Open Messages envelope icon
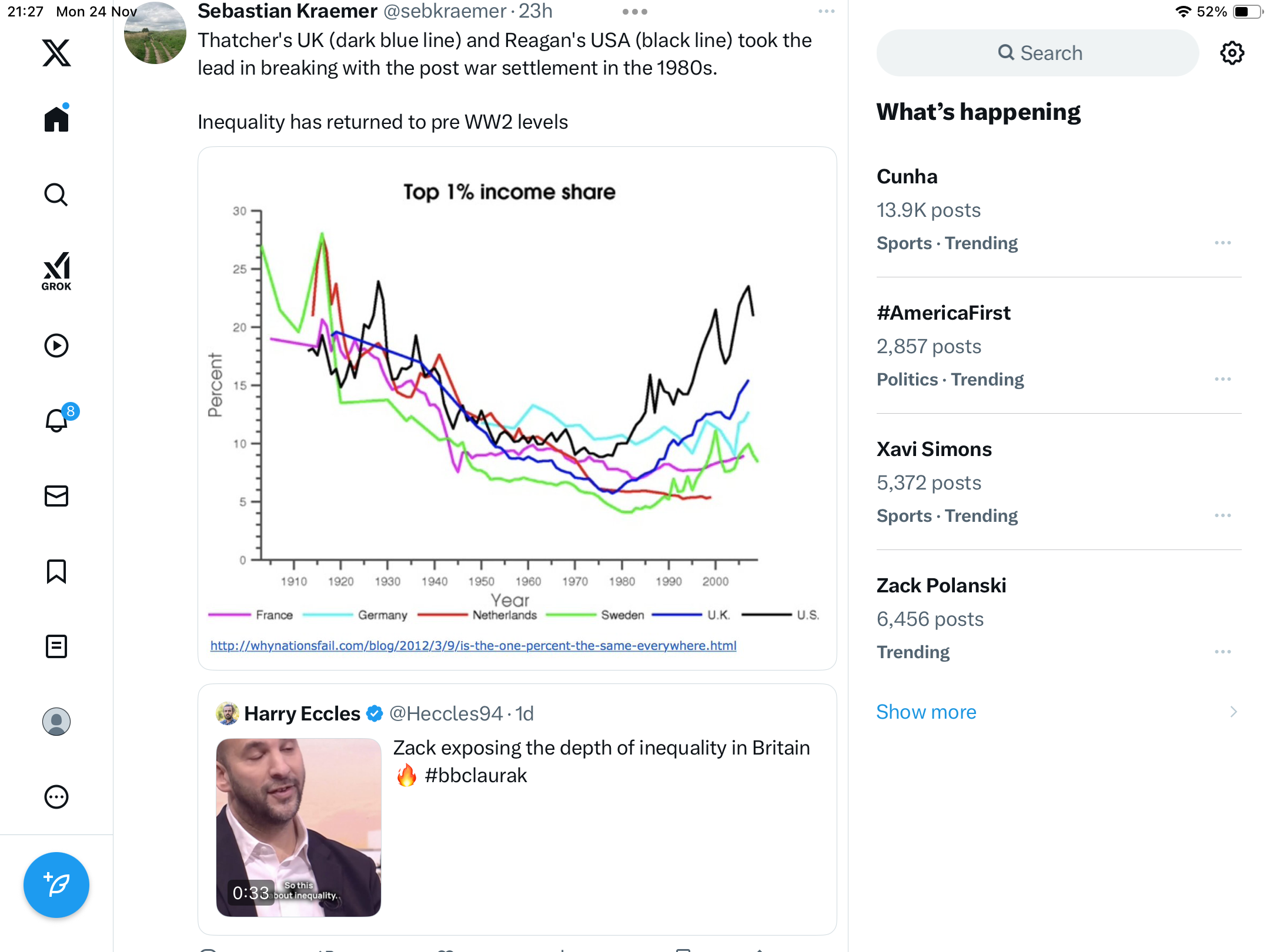 coord(56,496)
